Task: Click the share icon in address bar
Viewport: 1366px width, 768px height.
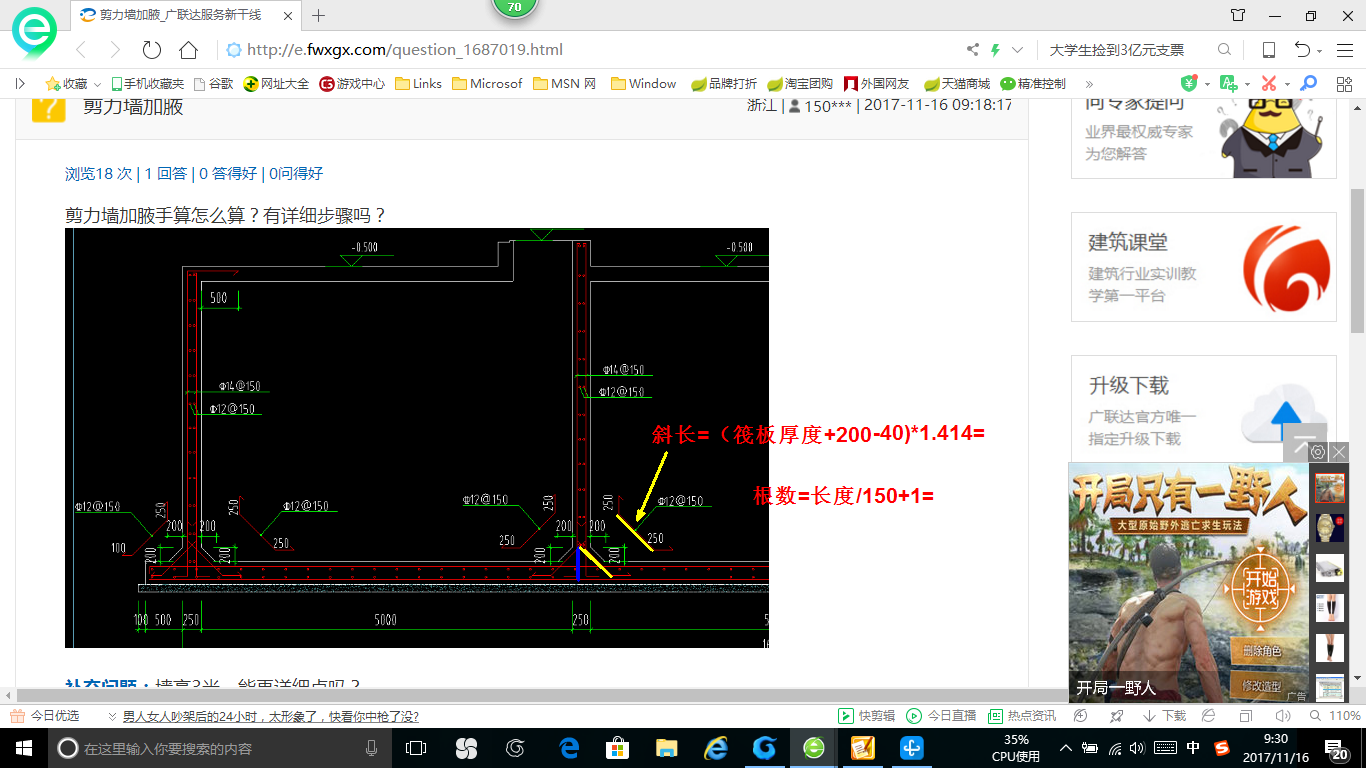Action: point(973,50)
